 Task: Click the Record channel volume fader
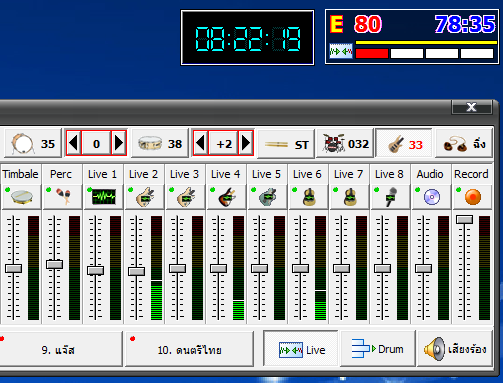(464, 219)
